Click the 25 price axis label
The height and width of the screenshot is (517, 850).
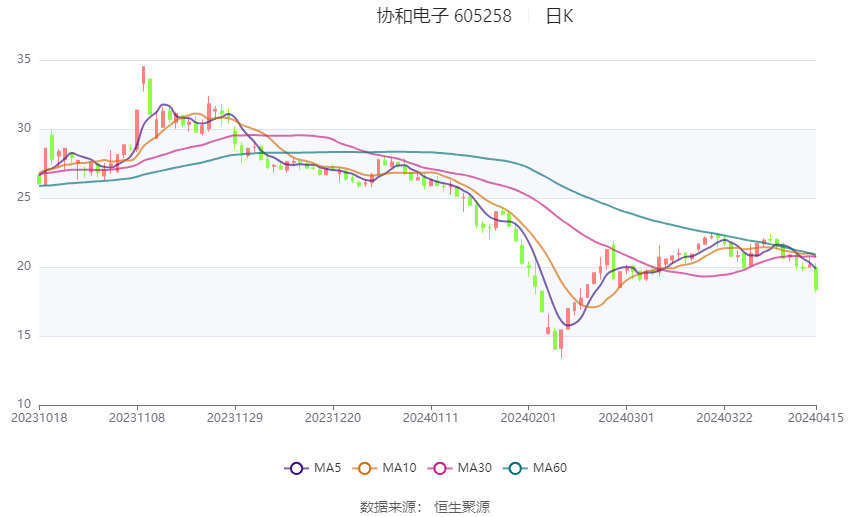pos(24,197)
